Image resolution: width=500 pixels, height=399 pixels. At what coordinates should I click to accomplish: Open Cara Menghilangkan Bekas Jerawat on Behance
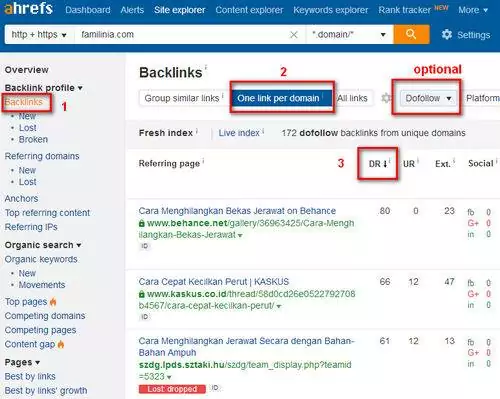point(237,211)
